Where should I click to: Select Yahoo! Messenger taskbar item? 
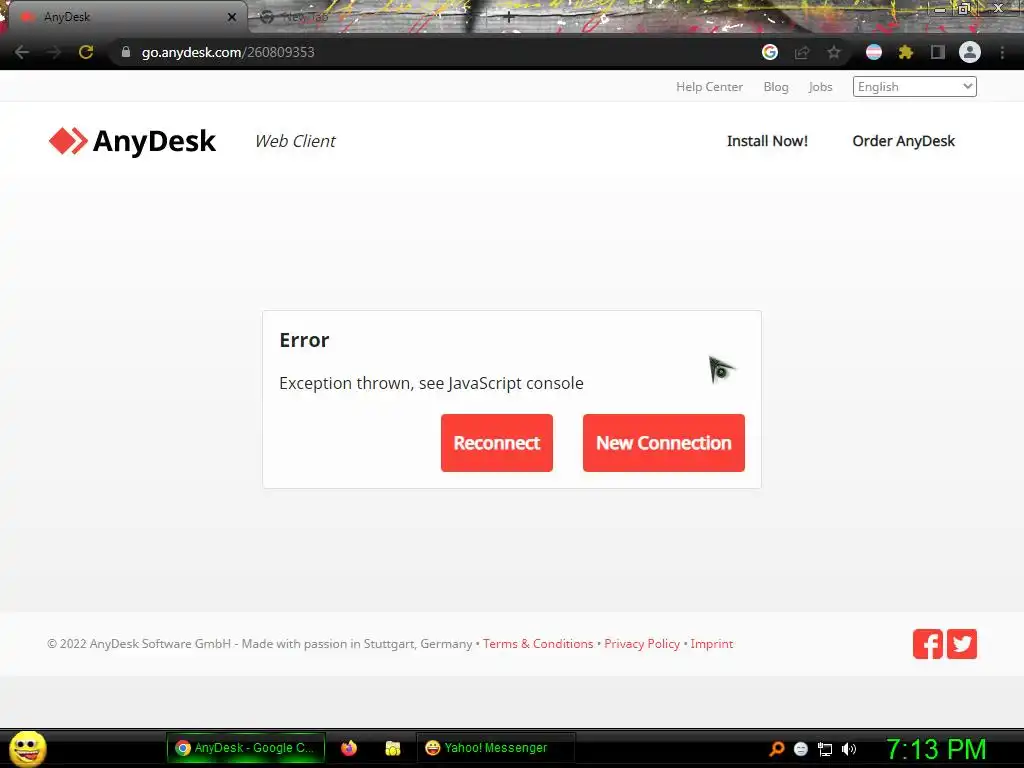tap(495, 748)
